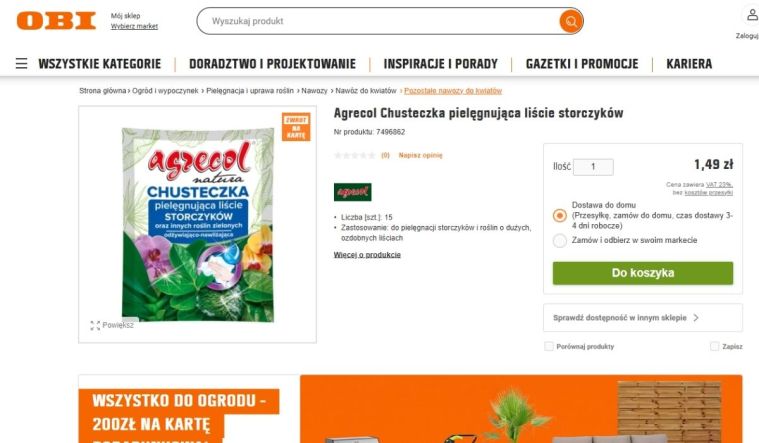Viewport: 759px width, 443px height.
Task: Check the Porównaj produkty checkbox
Action: 549,346
